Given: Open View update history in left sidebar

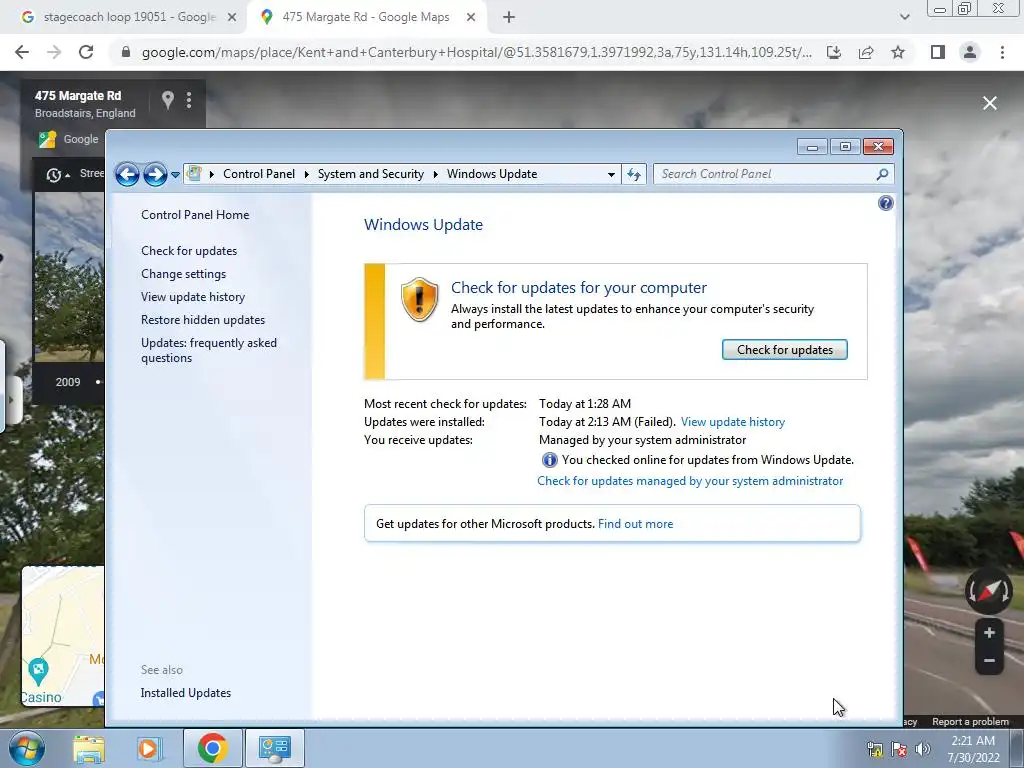Looking at the screenshot, I should pyautogui.click(x=193, y=296).
